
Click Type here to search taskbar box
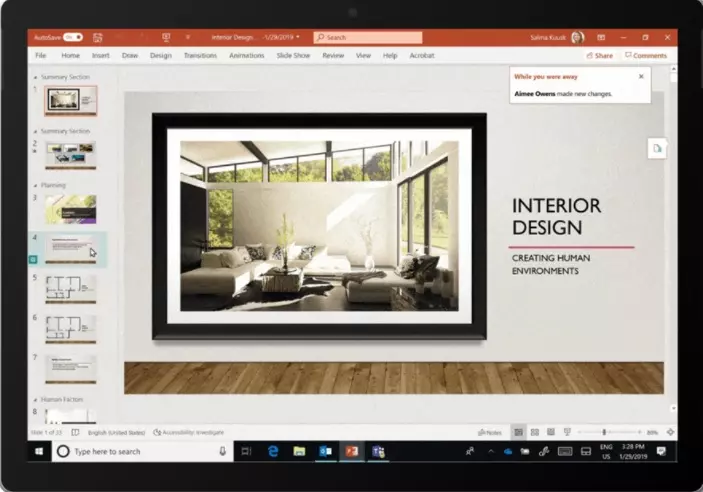(x=142, y=451)
